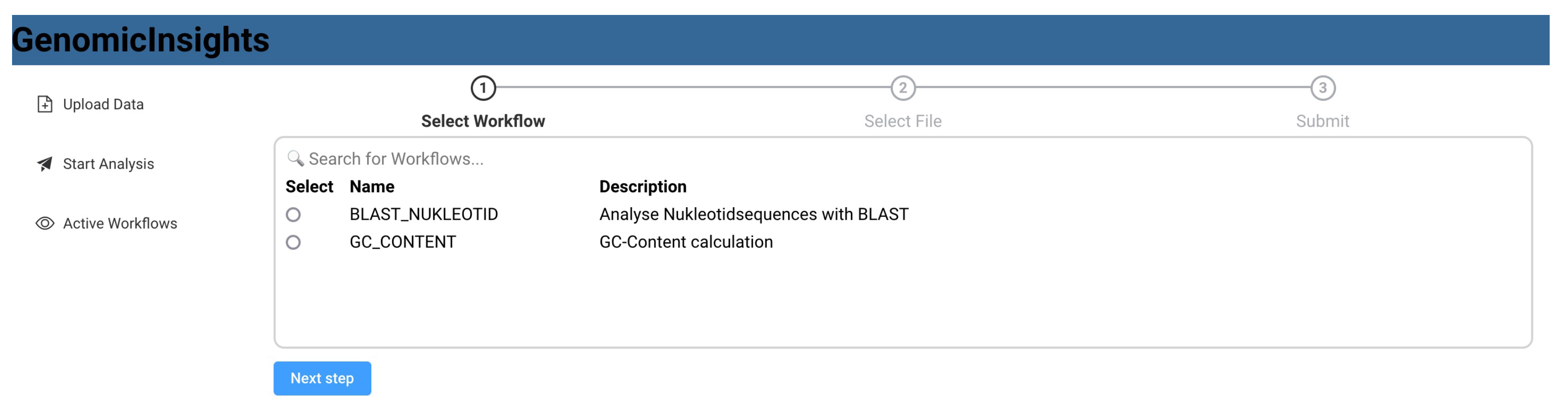Click the Select File step label
This screenshot has height=412, width=1568.
903,121
